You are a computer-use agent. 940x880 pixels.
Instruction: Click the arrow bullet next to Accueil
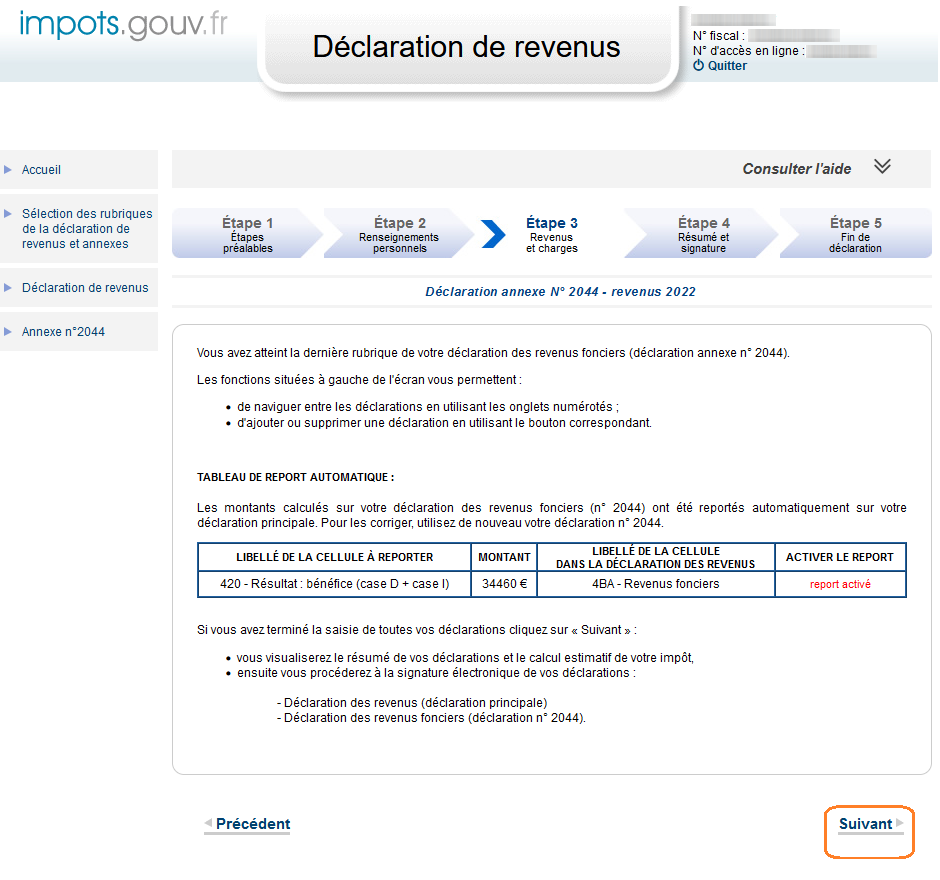coord(9,170)
